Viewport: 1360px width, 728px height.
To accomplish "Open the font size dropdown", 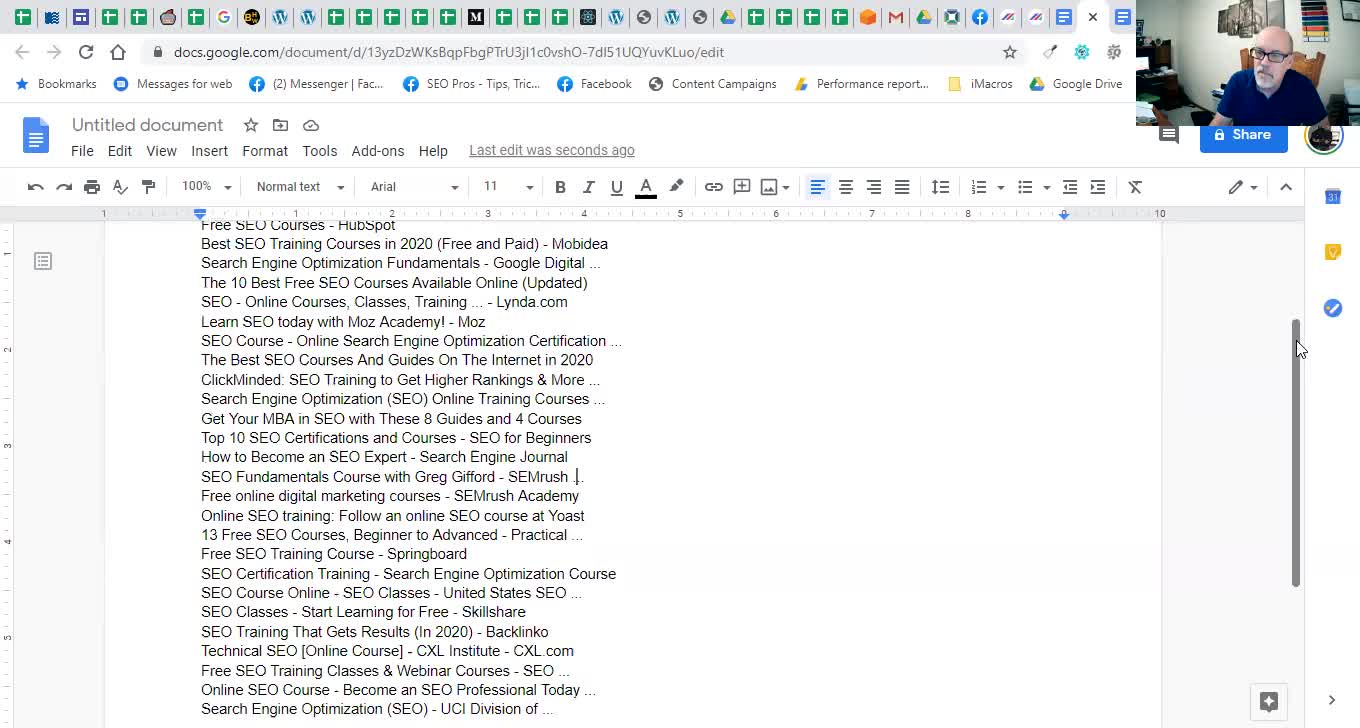I will pos(508,187).
